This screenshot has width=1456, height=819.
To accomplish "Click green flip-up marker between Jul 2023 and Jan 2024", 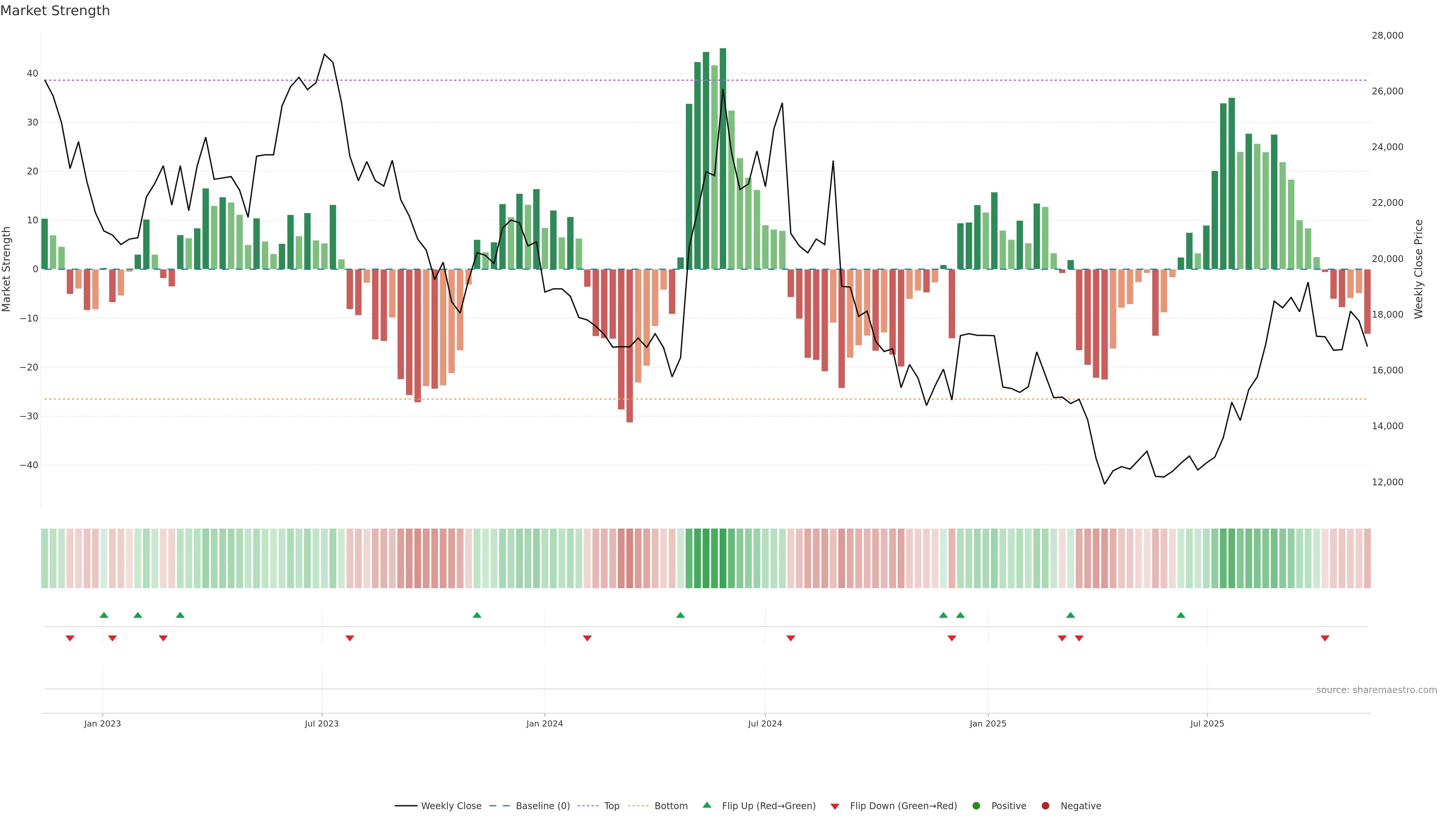I will [x=477, y=615].
